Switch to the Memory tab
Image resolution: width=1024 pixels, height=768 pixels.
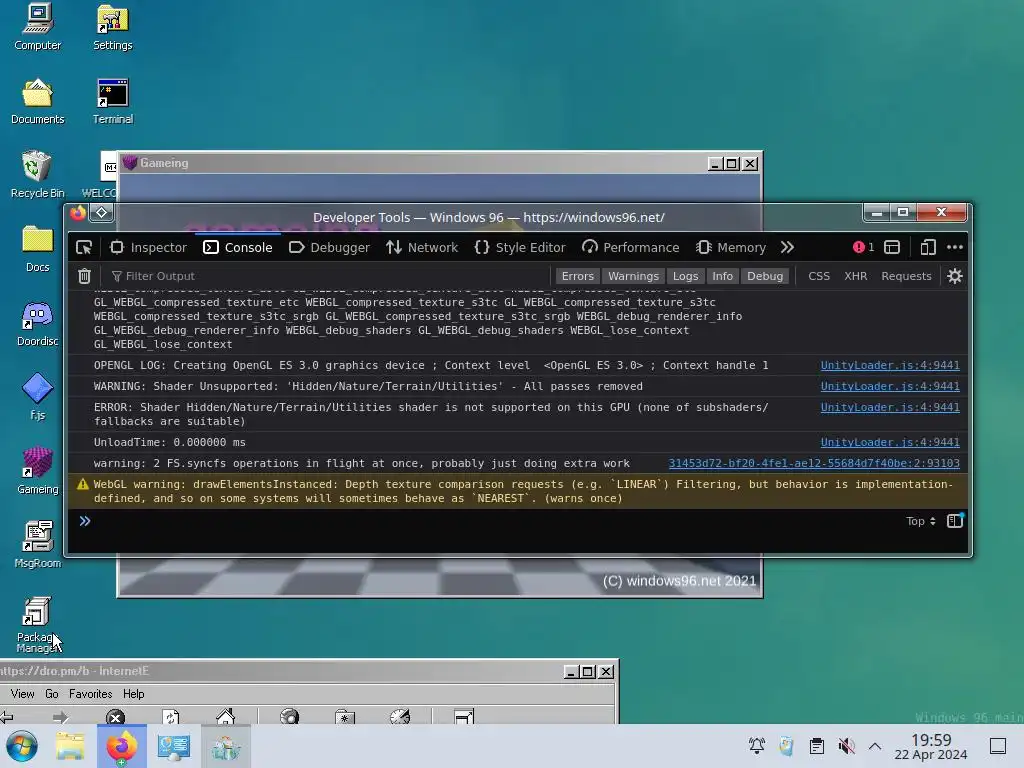[x=731, y=248]
